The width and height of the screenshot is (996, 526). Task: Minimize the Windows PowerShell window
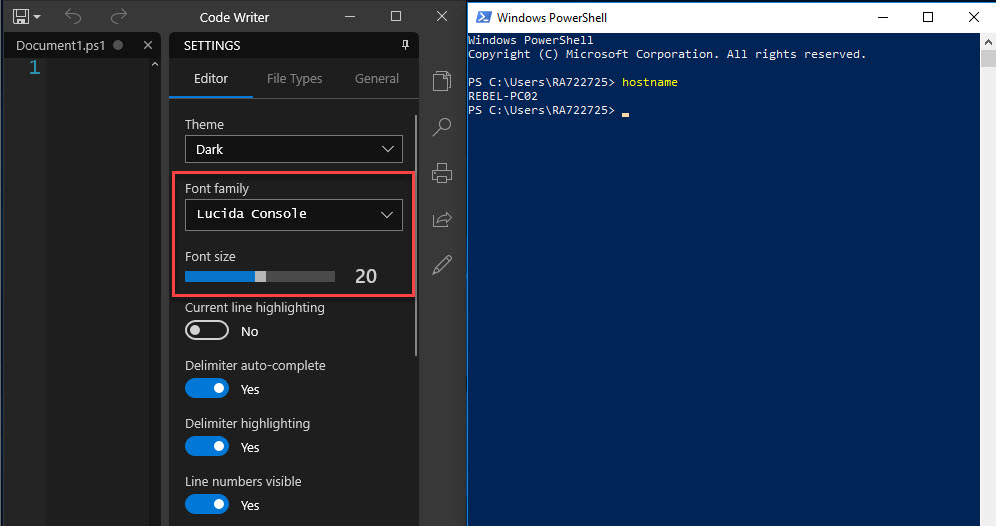coord(882,17)
